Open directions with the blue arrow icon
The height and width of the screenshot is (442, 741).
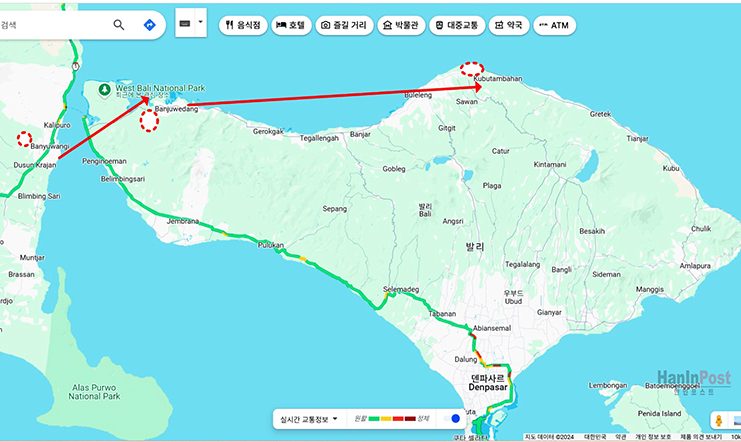click(149, 25)
